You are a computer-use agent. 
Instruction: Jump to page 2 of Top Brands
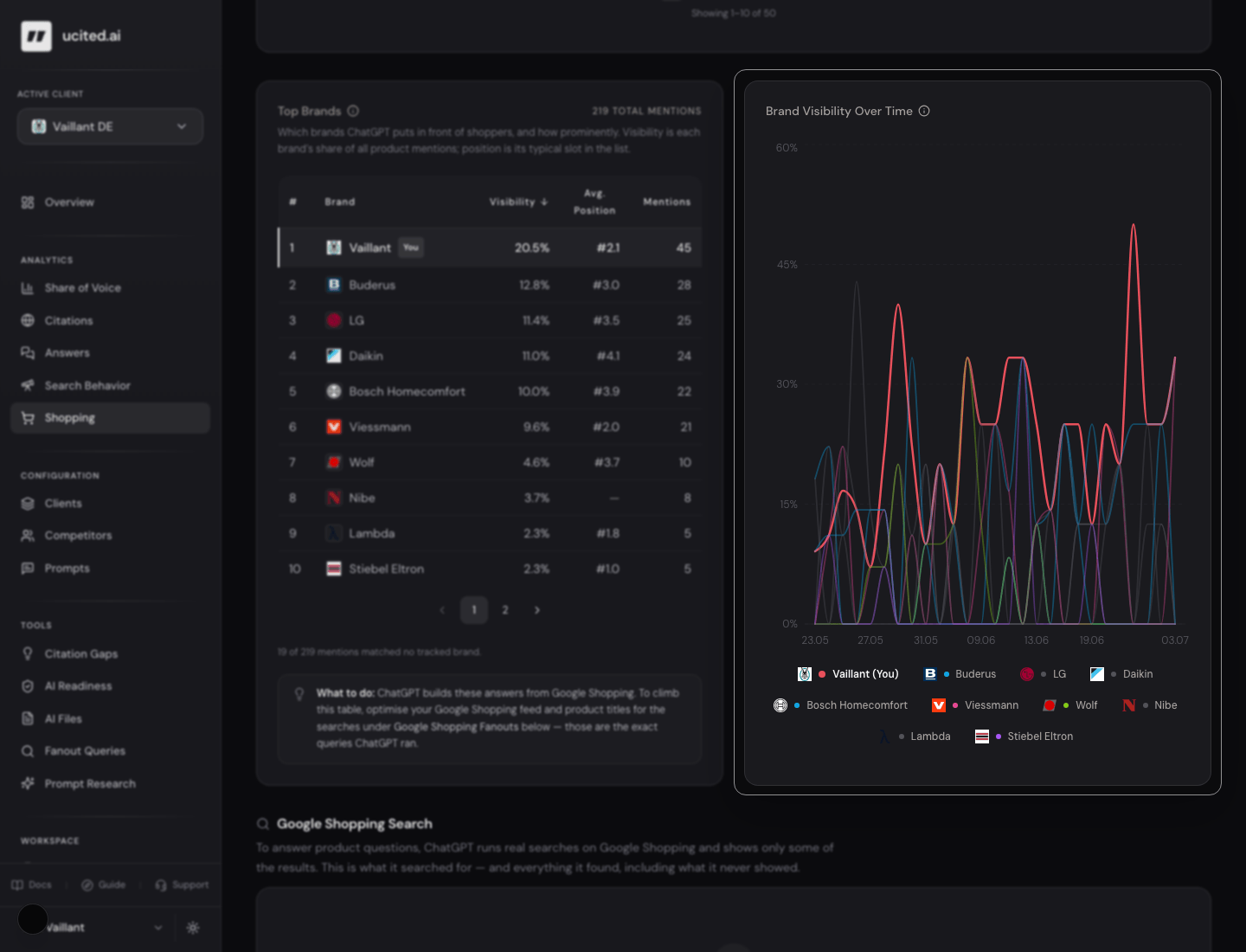coord(505,610)
